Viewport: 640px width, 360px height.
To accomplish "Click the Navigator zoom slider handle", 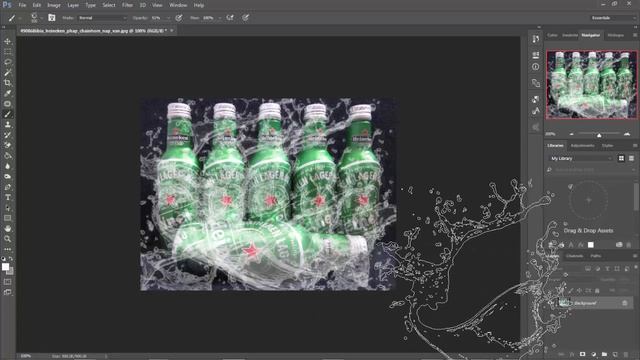I will pyautogui.click(x=599, y=135).
